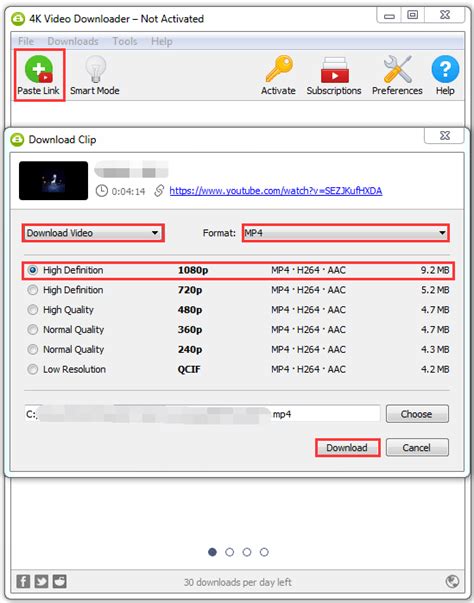The image size is (474, 603).
Task: Select Low Resolution QCIF radio button
Action: (33, 369)
